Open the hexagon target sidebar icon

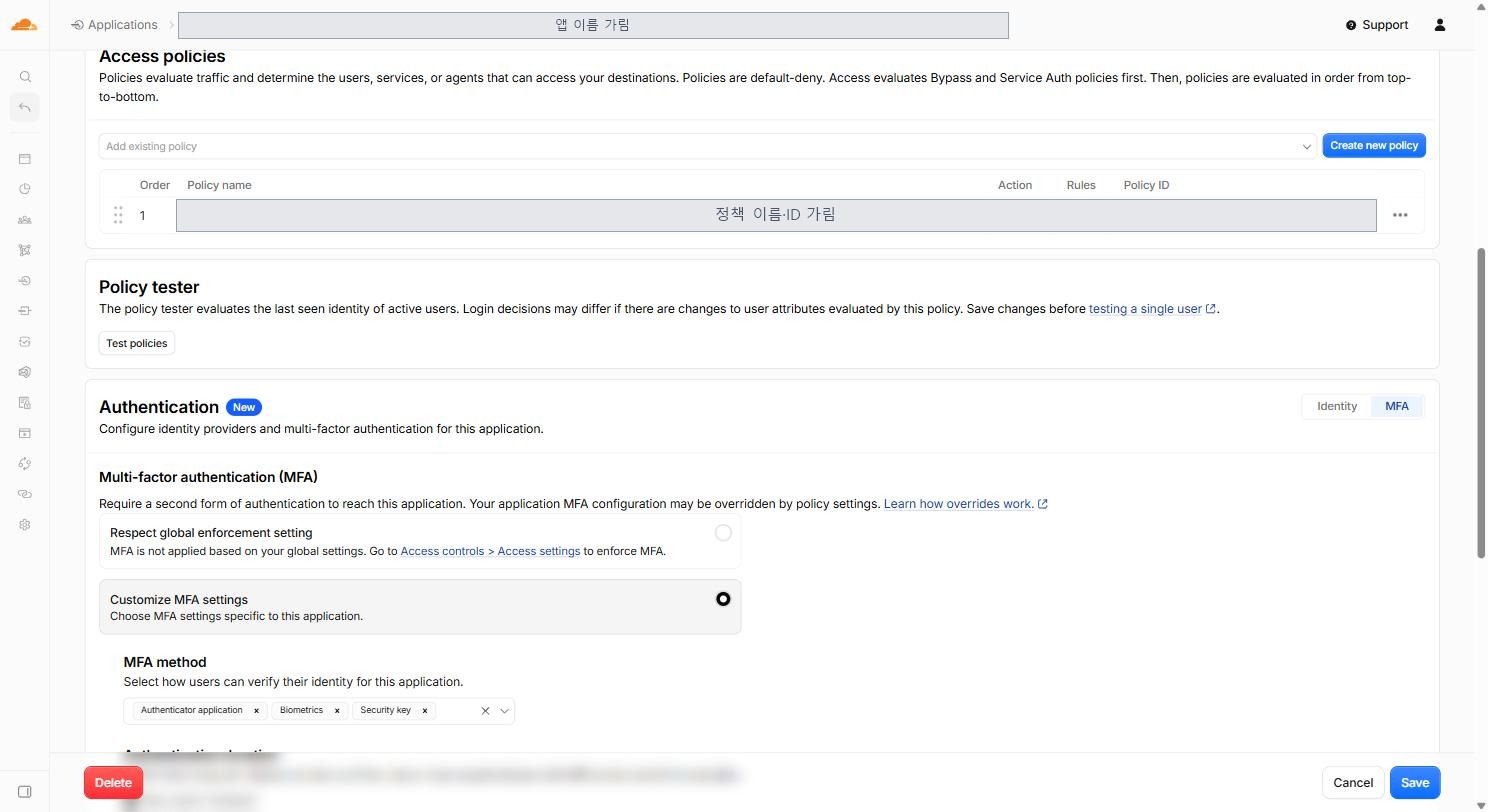click(25, 372)
